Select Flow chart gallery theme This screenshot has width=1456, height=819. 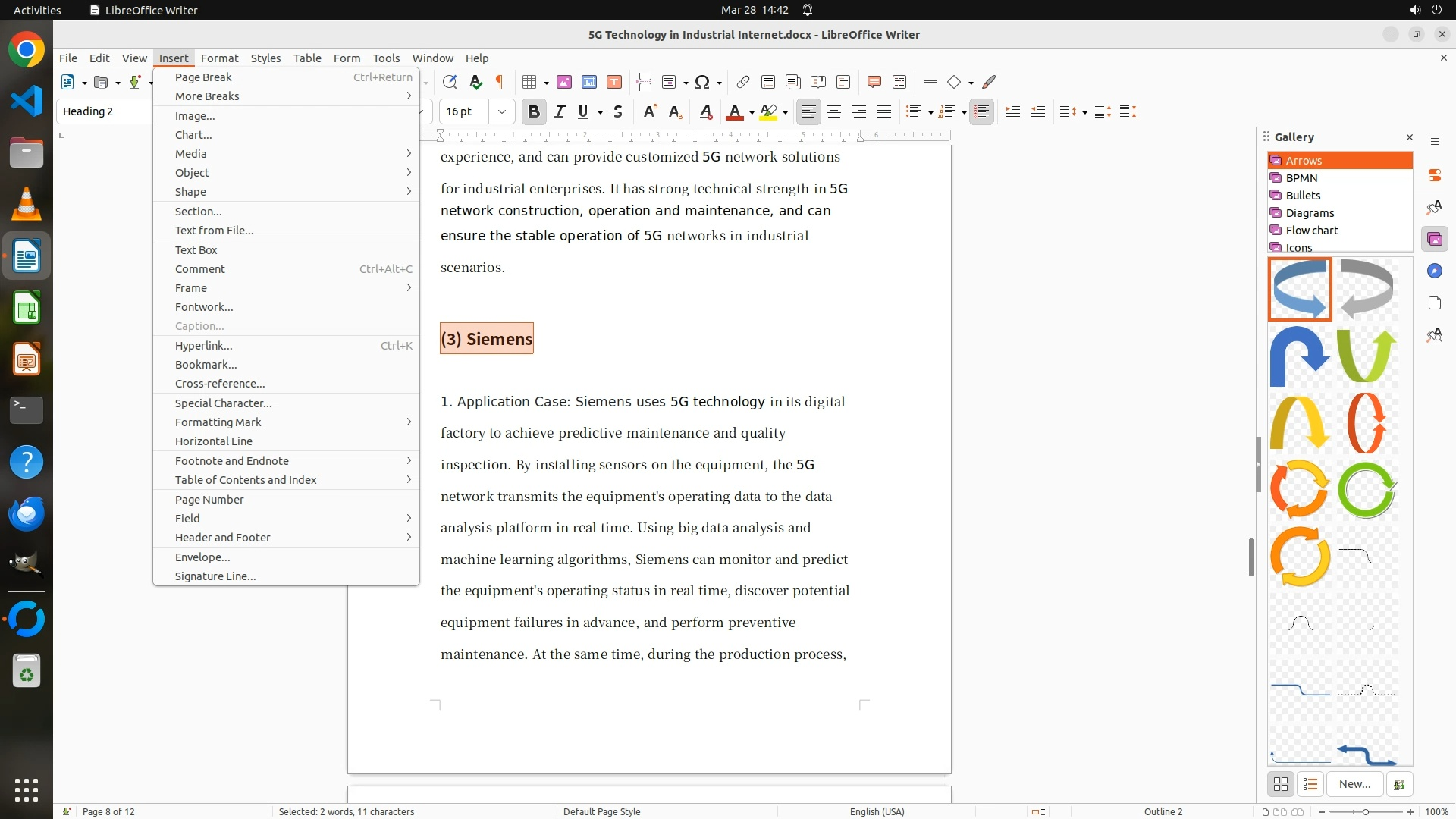1311,231
